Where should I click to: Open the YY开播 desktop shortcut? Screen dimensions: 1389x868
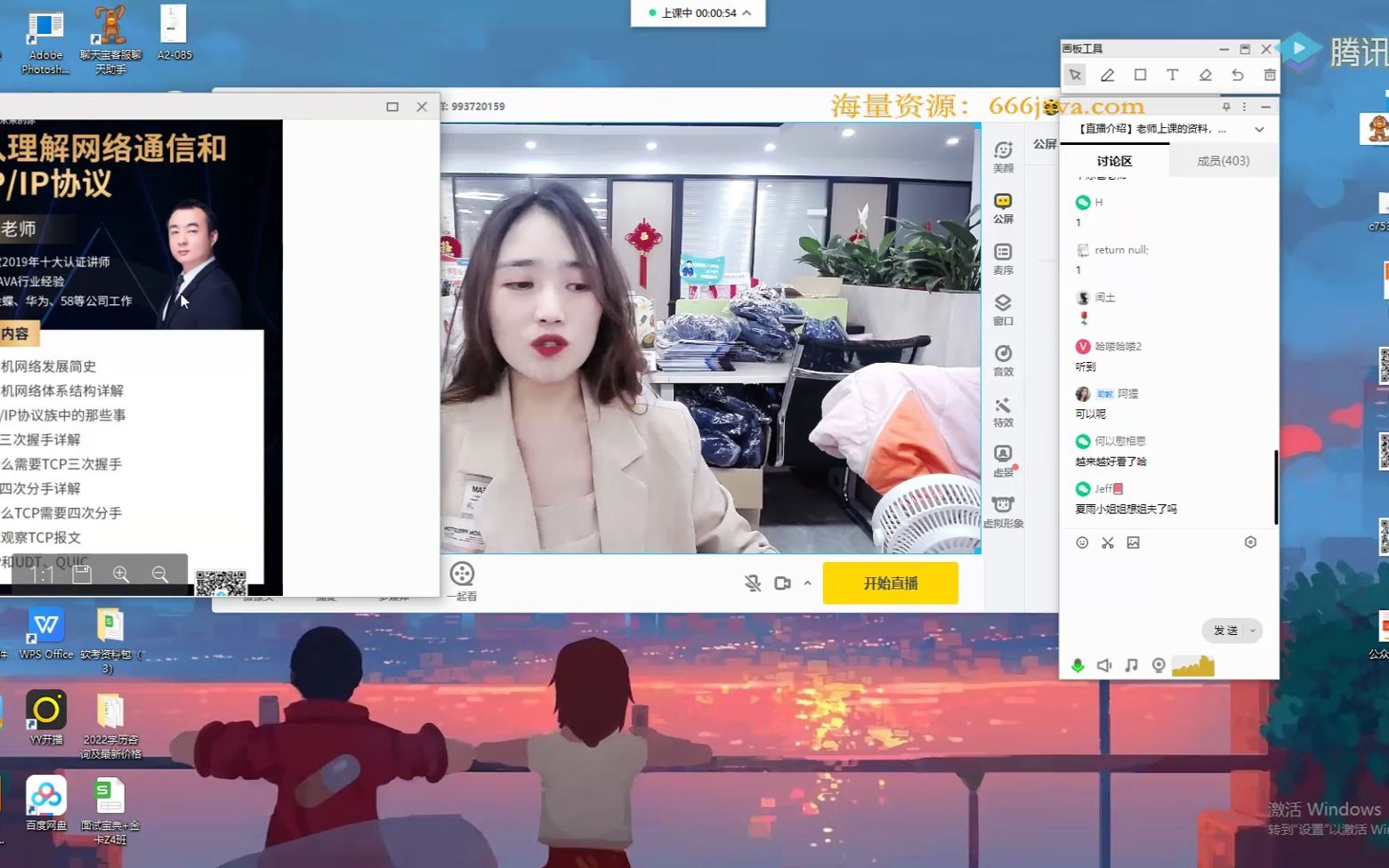coord(45,718)
